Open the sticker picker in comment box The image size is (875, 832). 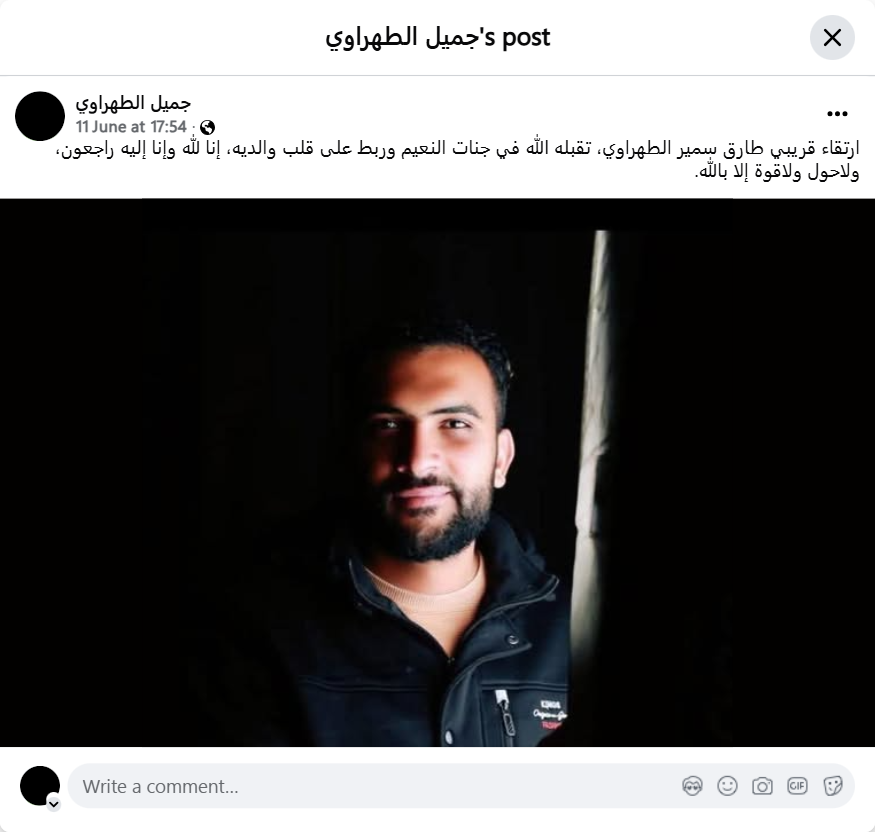point(832,786)
